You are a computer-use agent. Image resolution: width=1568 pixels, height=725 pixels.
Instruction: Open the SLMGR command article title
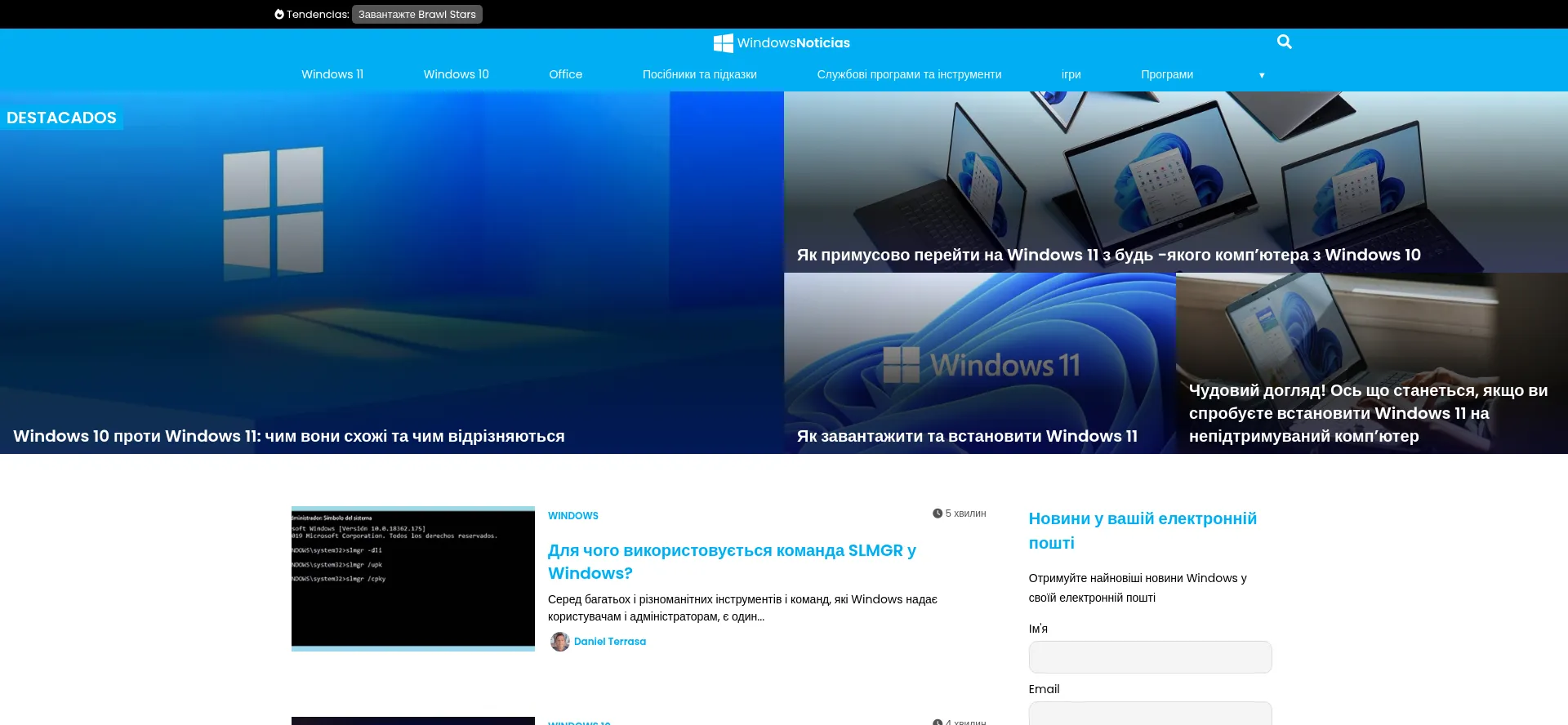tap(732, 562)
